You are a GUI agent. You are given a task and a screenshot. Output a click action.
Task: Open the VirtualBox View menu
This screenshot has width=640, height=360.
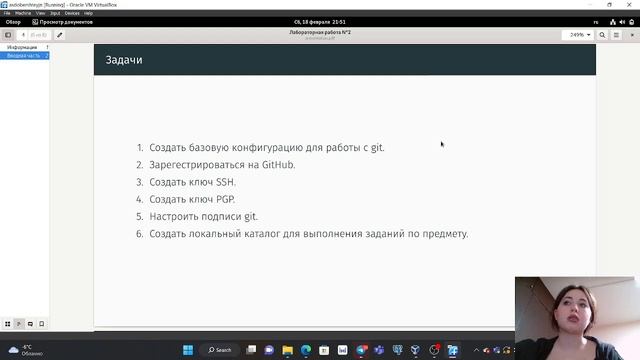point(40,13)
